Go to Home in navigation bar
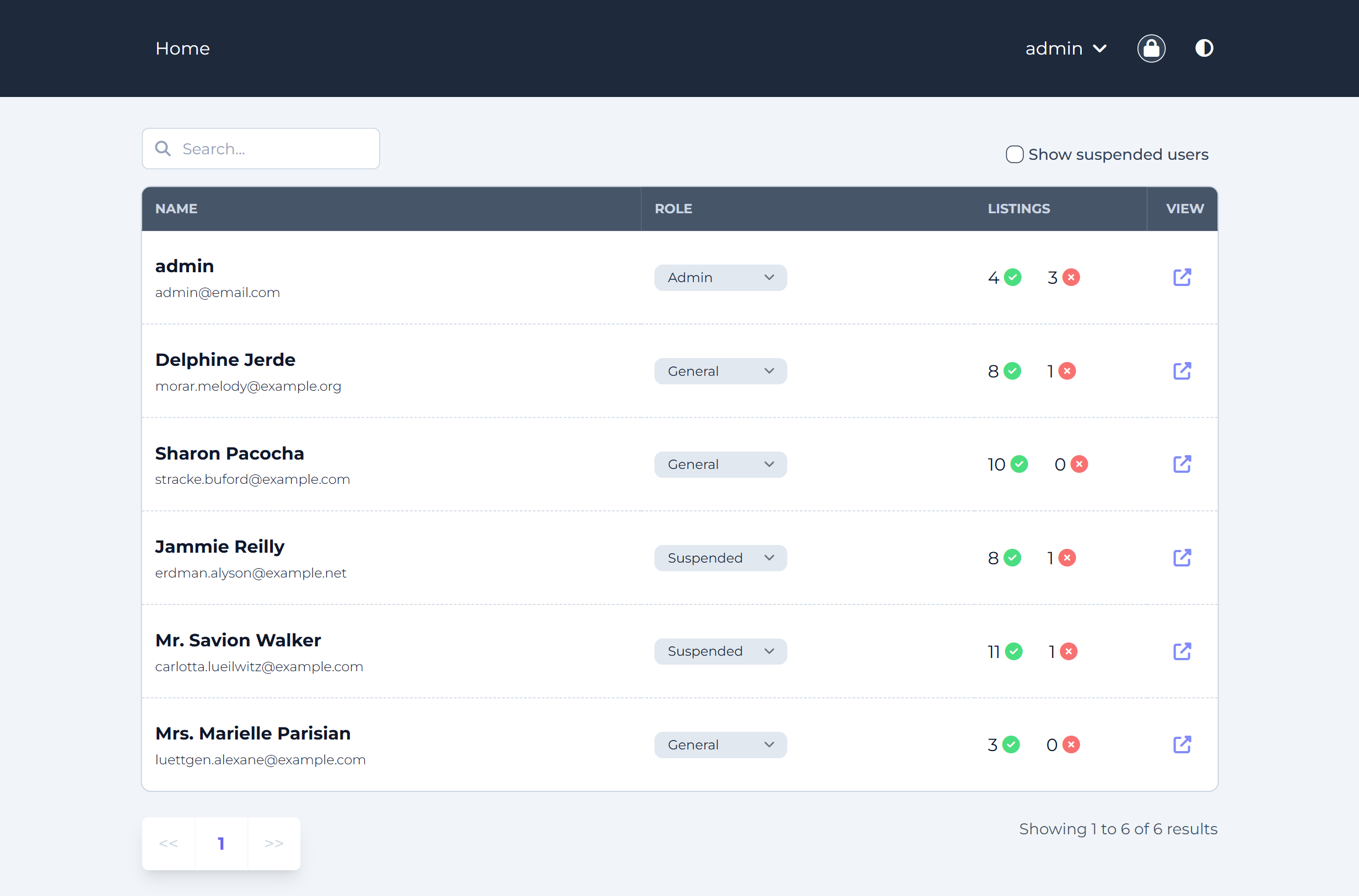 click(182, 48)
